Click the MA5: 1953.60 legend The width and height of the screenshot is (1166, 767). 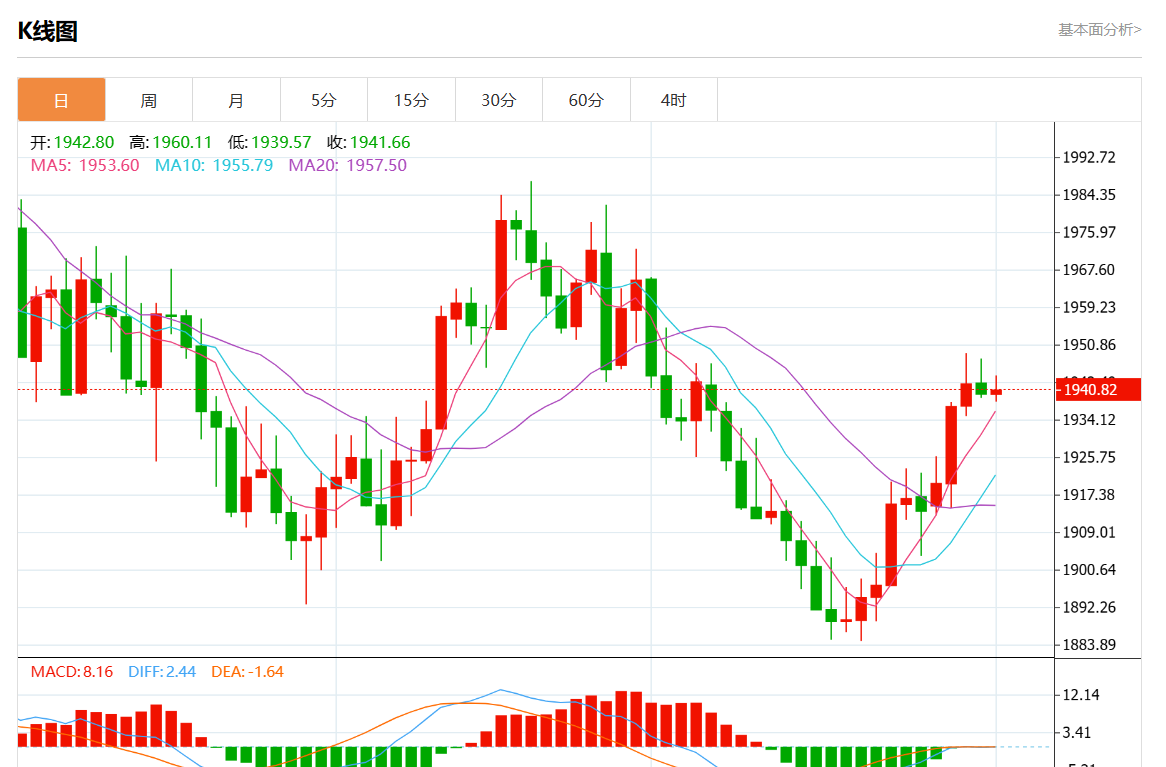tap(85, 165)
